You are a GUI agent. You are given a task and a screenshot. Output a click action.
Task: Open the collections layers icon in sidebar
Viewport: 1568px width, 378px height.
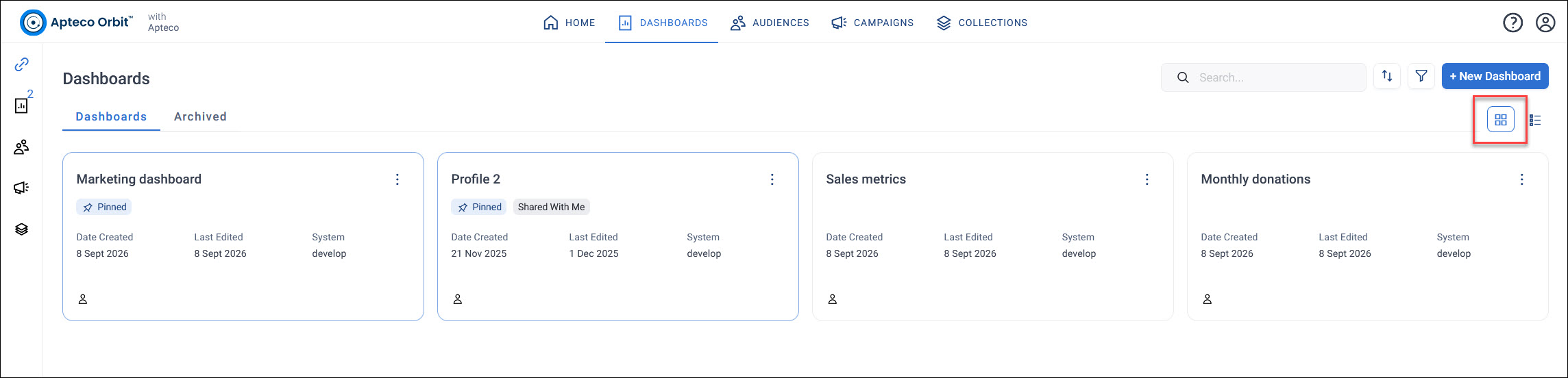click(22, 229)
